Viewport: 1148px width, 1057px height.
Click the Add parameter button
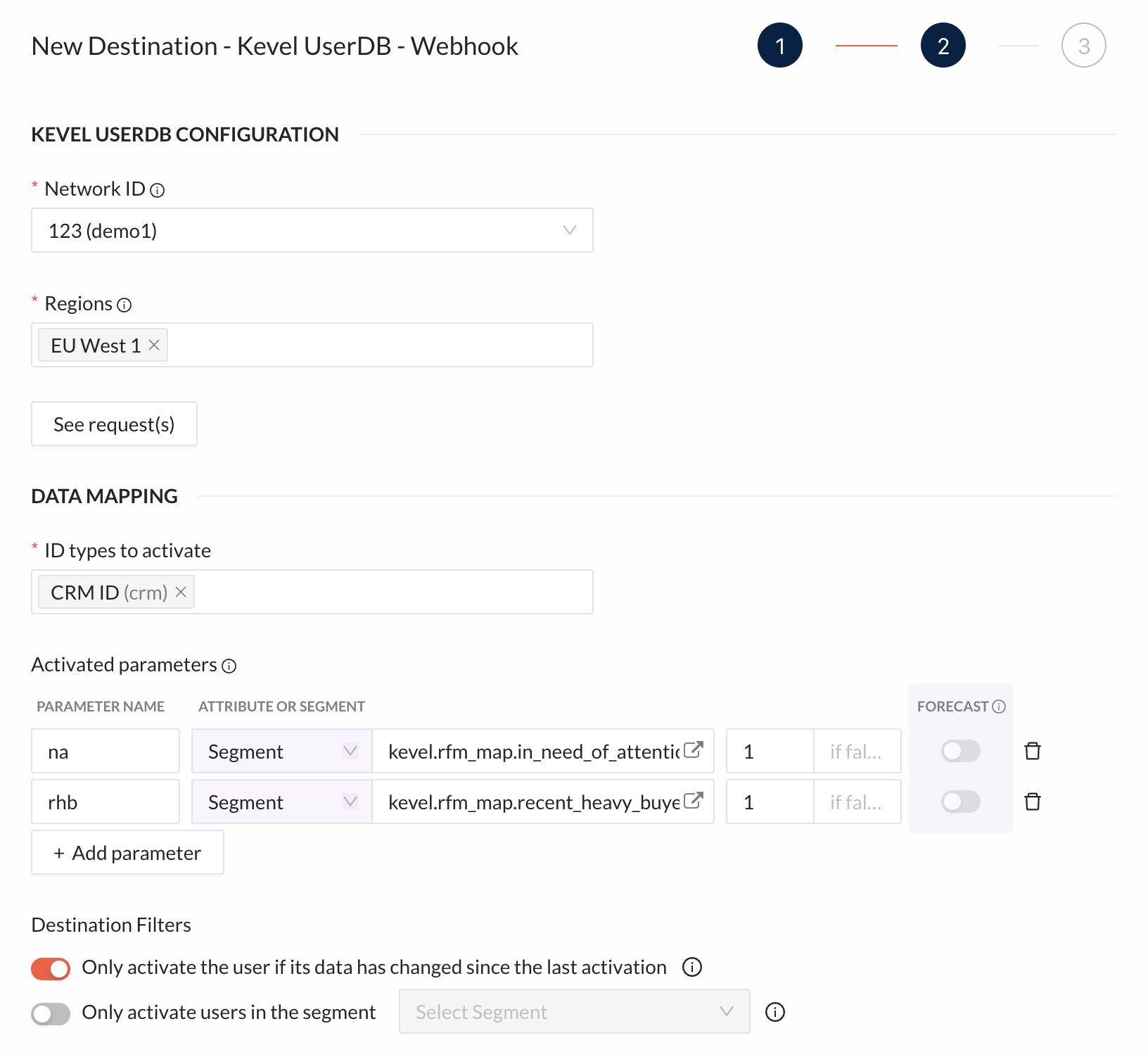click(x=127, y=852)
